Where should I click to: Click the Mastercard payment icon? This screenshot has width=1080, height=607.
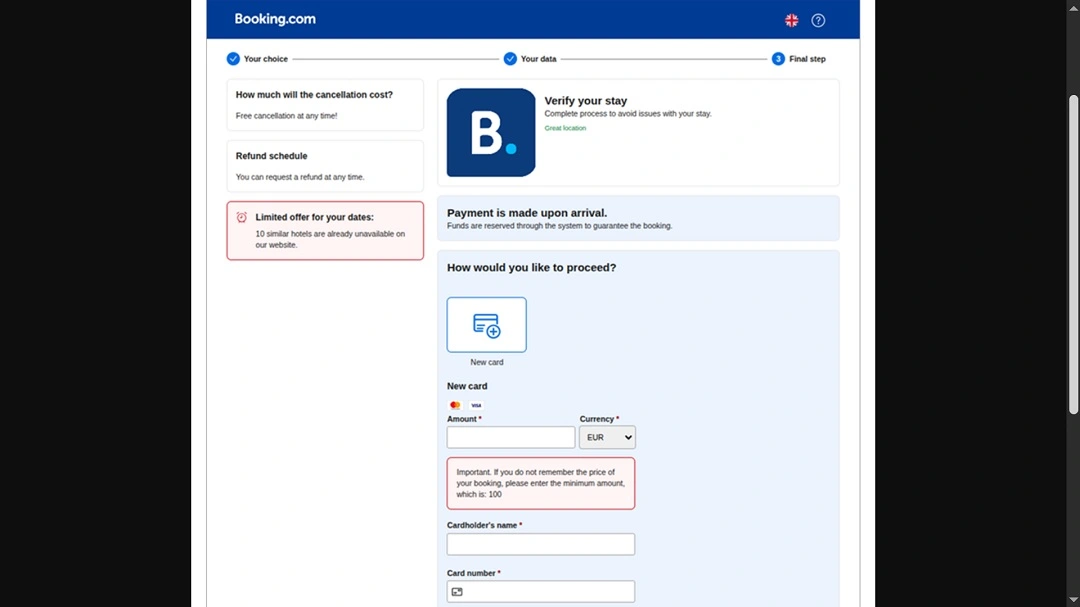(455, 405)
